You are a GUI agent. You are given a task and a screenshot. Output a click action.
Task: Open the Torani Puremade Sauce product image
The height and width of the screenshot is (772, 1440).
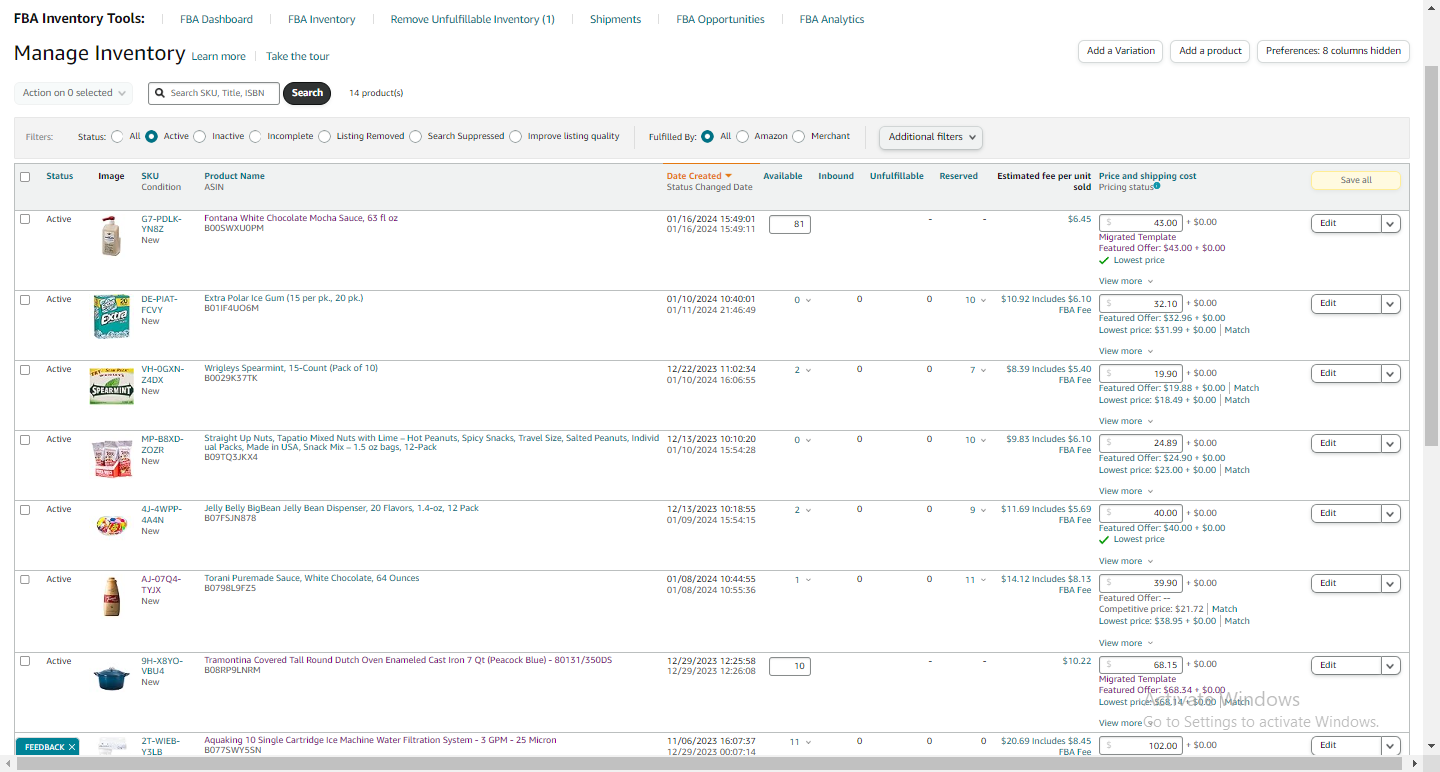click(111, 596)
